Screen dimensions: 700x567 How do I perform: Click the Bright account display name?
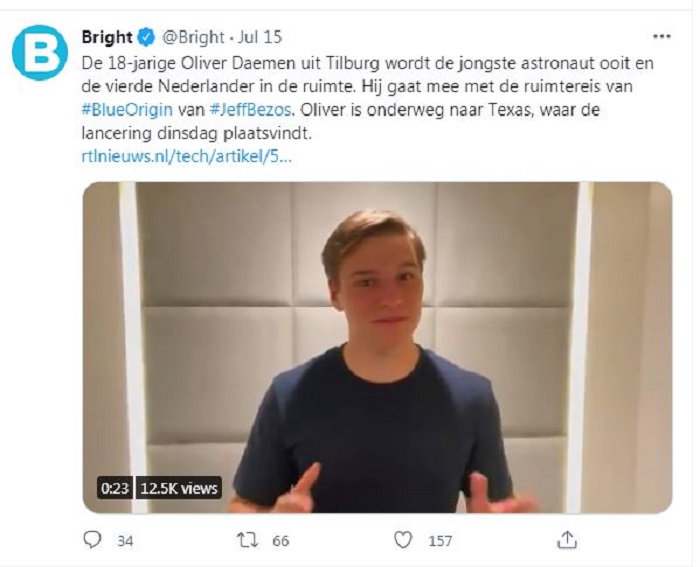pyautogui.click(x=107, y=38)
